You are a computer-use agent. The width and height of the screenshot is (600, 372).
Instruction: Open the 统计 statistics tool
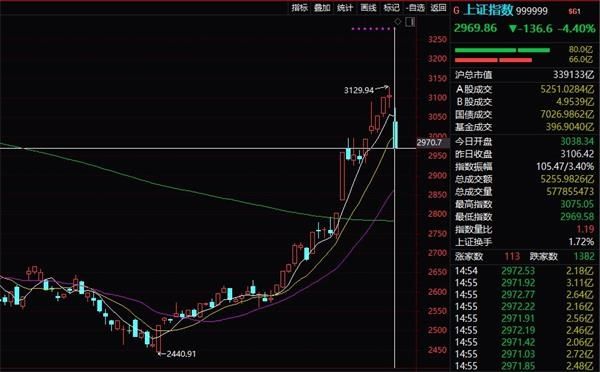pos(345,8)
